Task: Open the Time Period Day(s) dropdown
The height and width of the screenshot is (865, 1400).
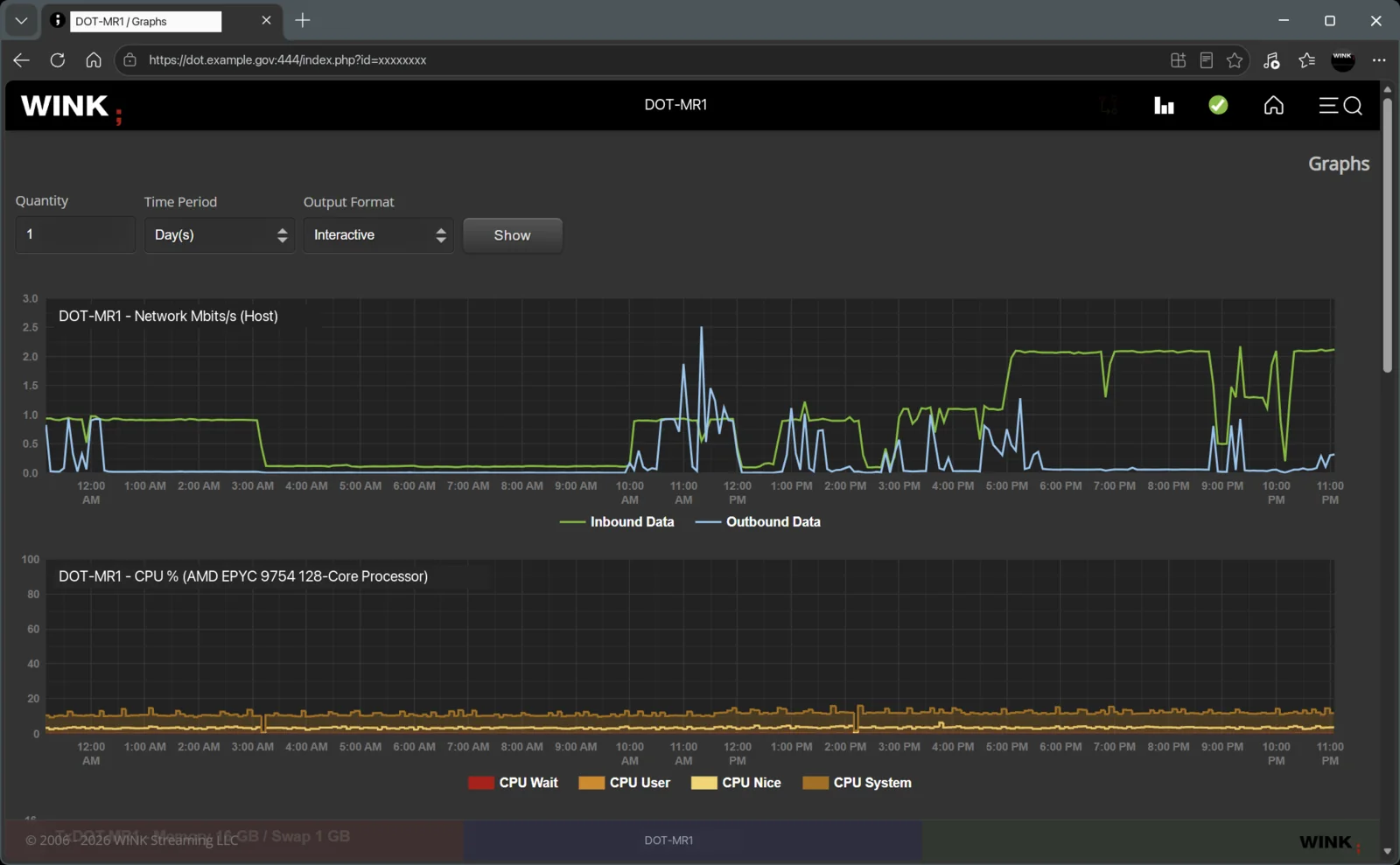Action: pos(220,235)
